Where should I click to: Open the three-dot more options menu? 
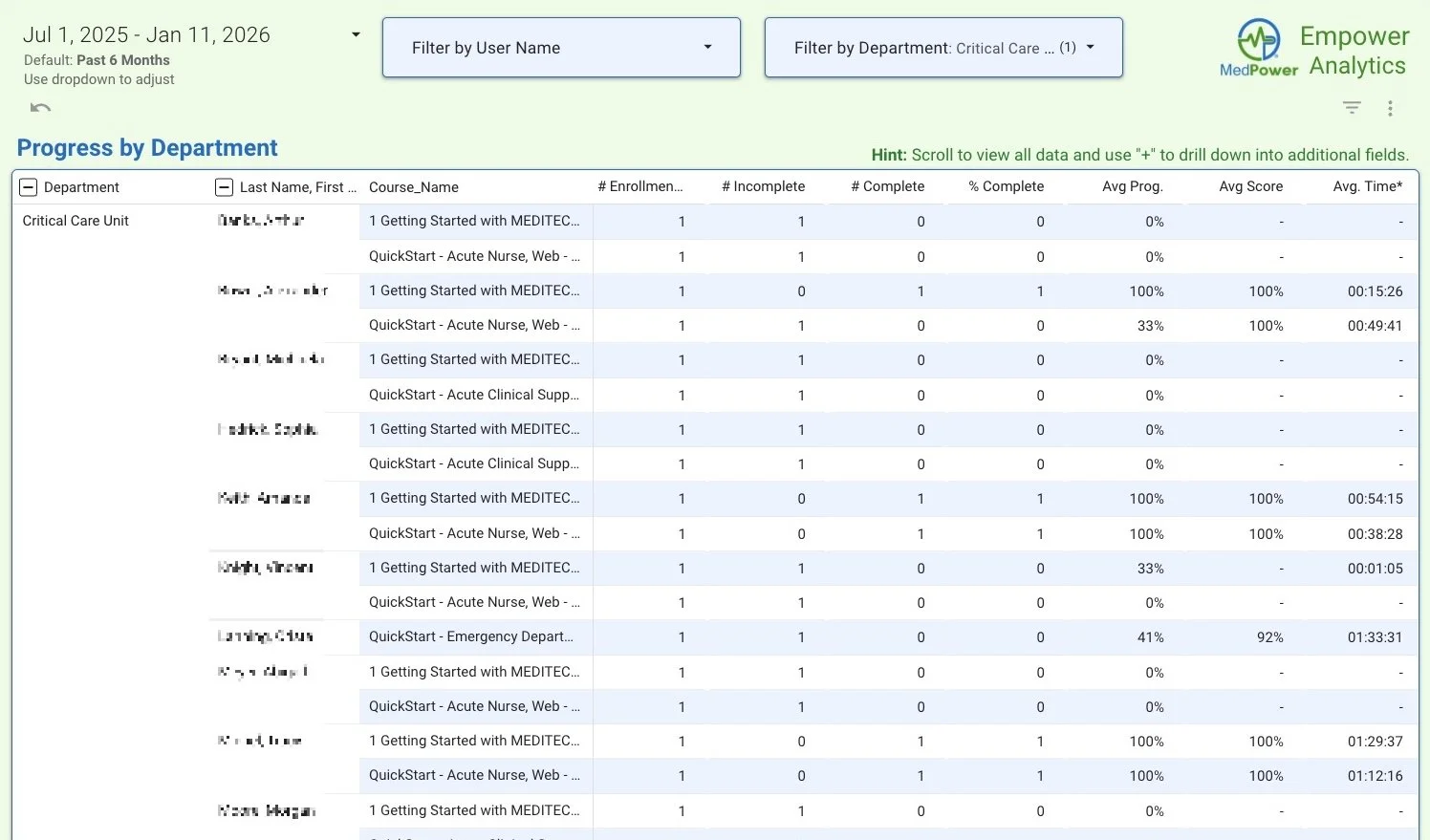(x=1390, y=108)
